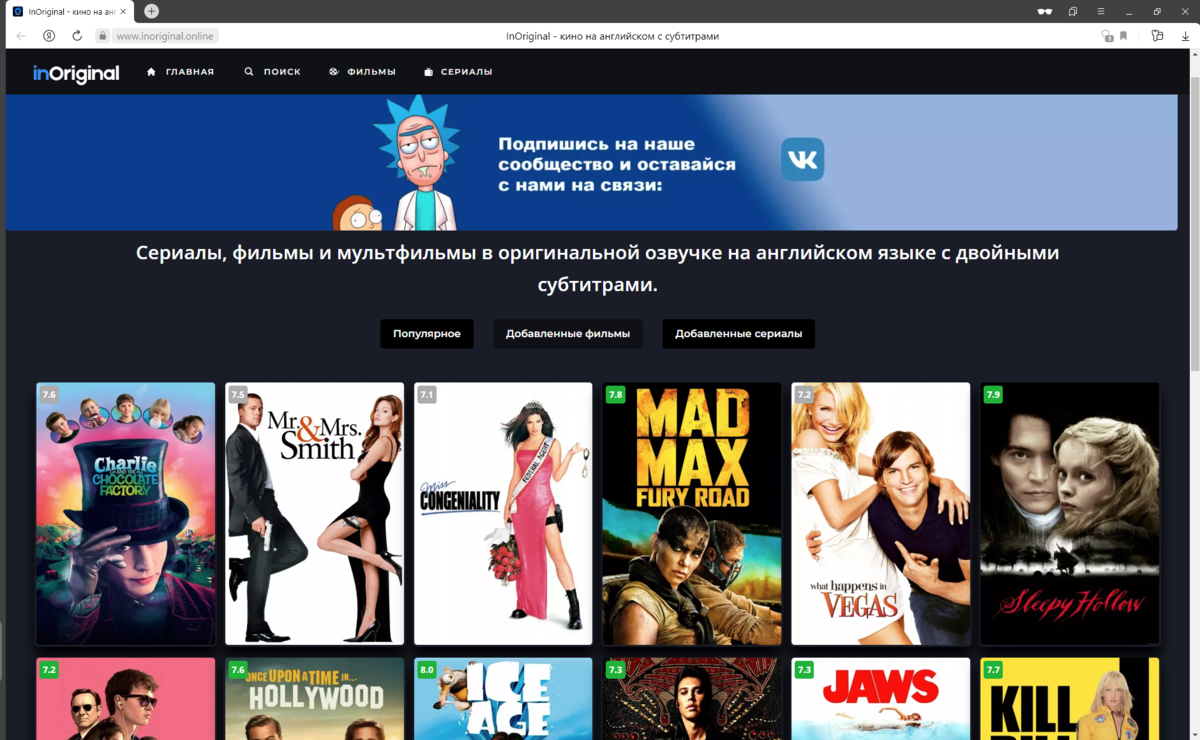The width and height of the screenshot is (1200, 740).
Task: Click the film reel icon beside Фильмы
Action: (334, 72)
